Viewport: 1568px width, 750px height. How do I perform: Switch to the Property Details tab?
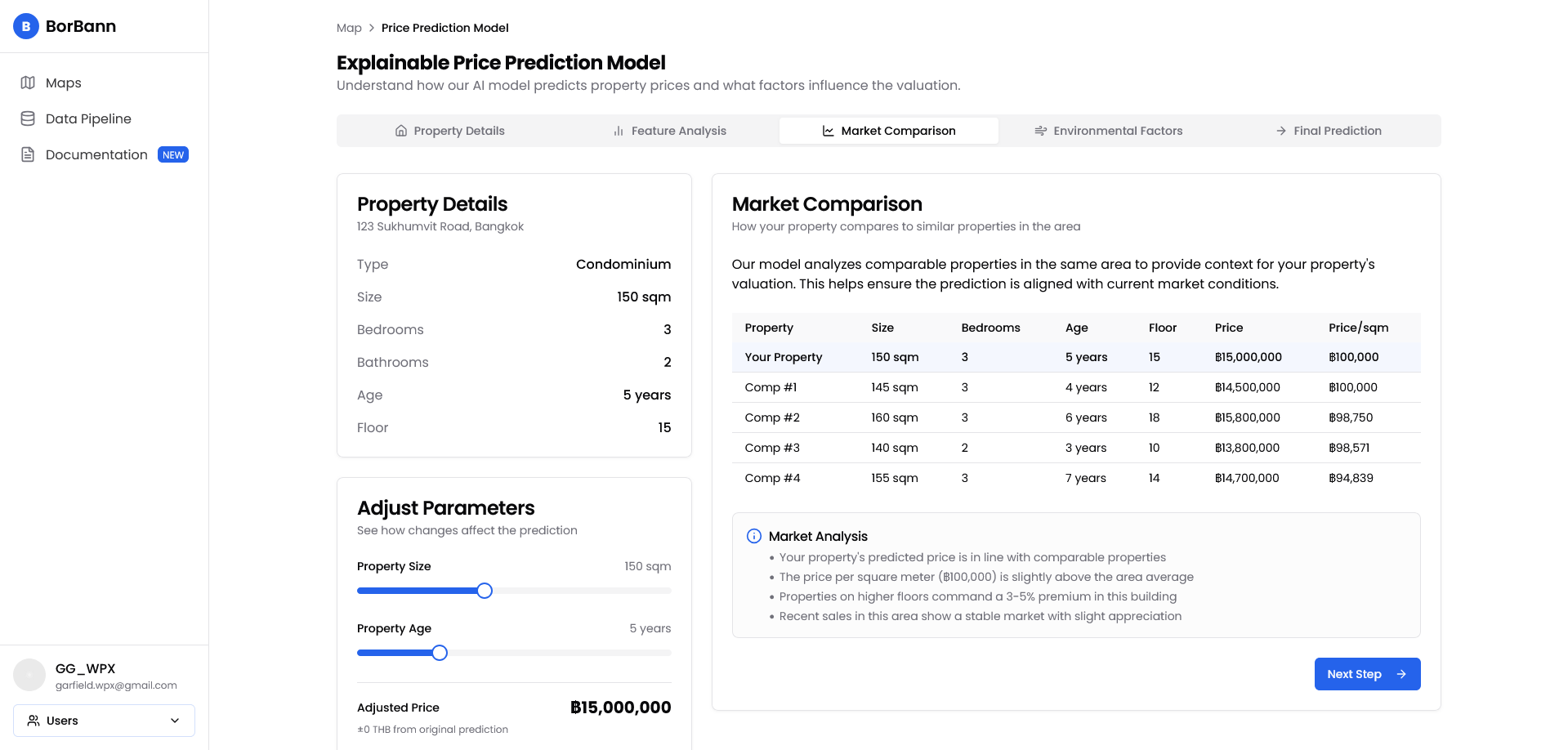449,131
